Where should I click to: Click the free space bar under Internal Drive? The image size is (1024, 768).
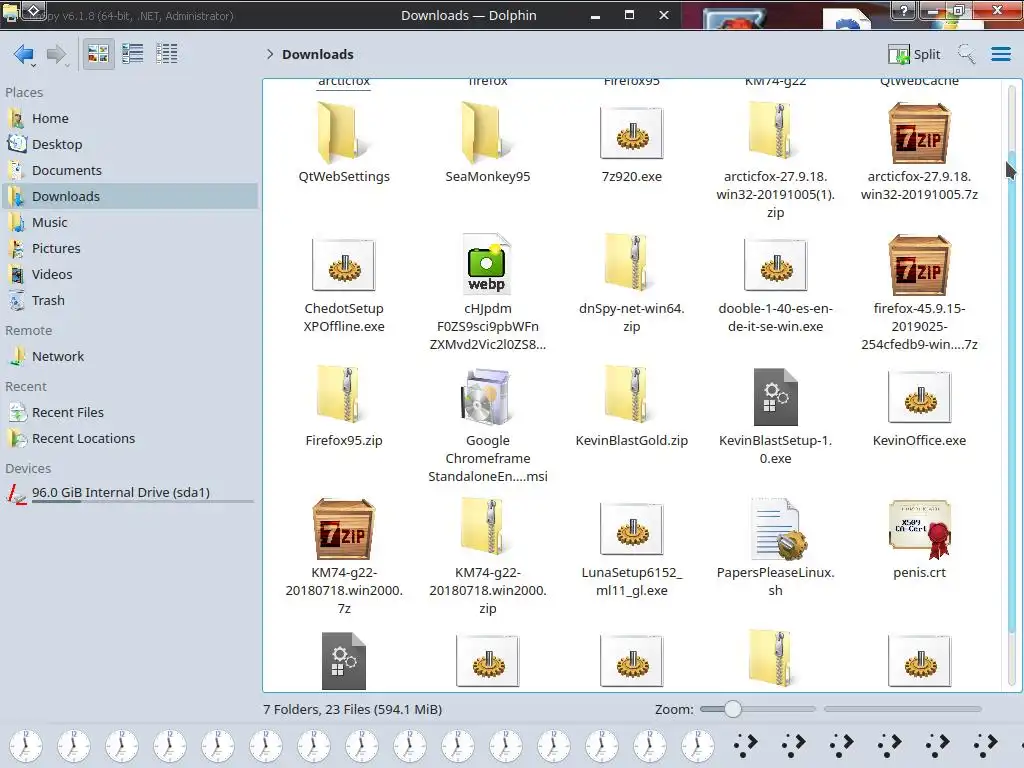click(142, 502)
